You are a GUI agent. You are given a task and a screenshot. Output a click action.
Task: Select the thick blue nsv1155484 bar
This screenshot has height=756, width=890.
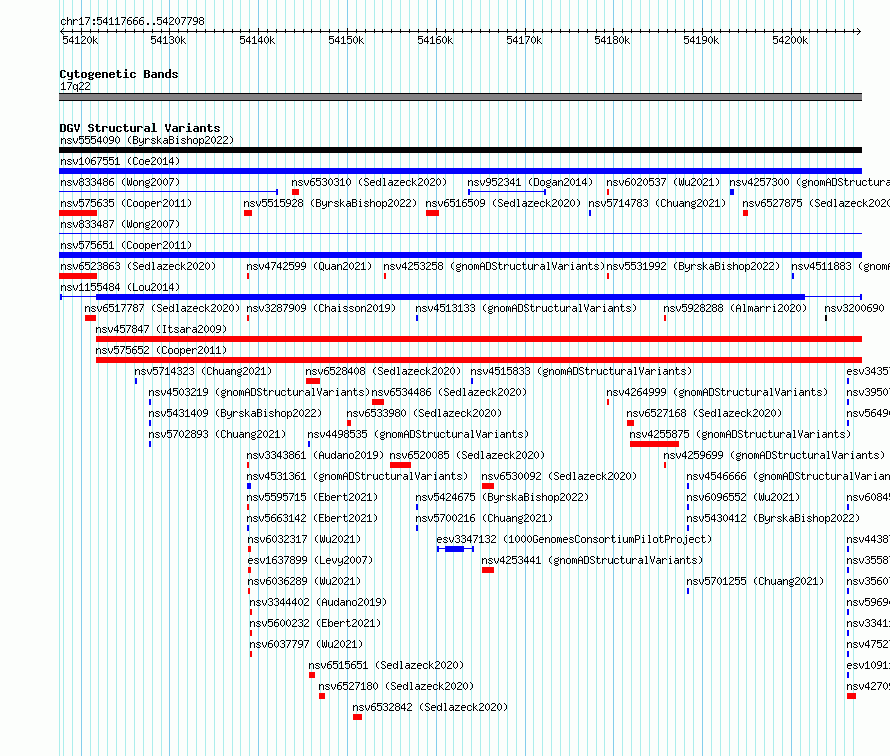pos(451,297)
